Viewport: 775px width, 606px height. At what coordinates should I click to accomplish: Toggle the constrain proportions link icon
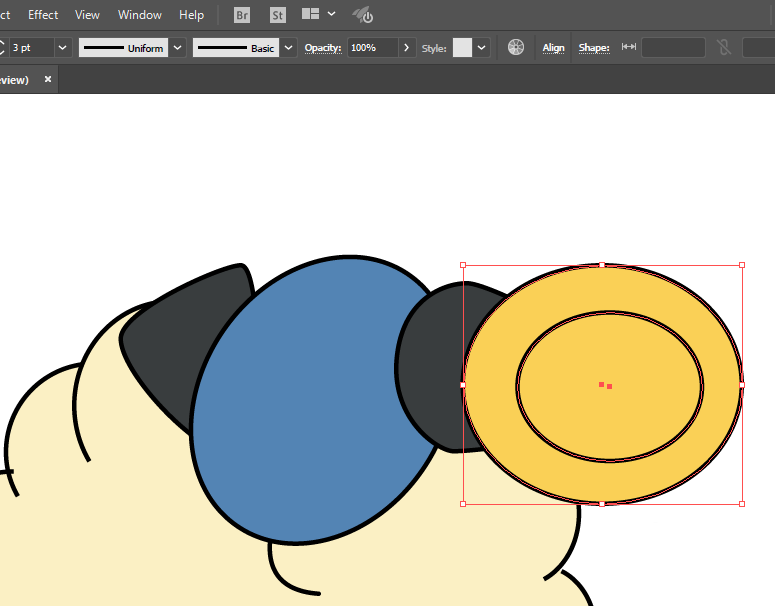pos(724,47)
